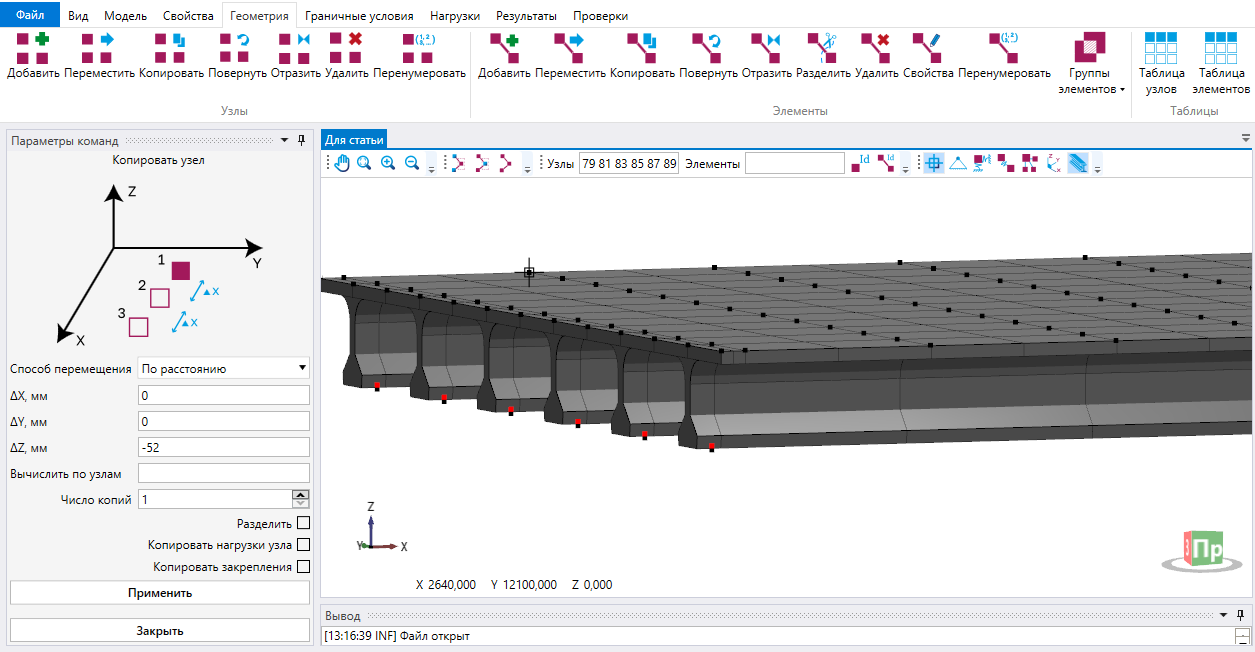Click Перенумеровать in the Узлы group

tap(419, 56)
